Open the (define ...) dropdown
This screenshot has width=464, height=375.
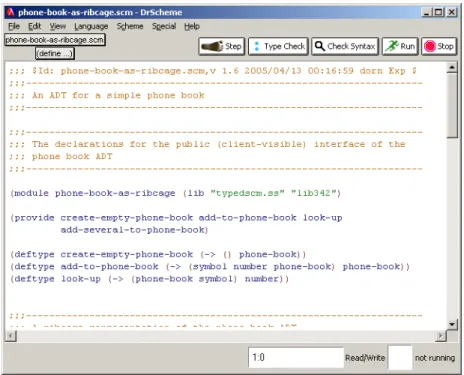coord(55,54)
